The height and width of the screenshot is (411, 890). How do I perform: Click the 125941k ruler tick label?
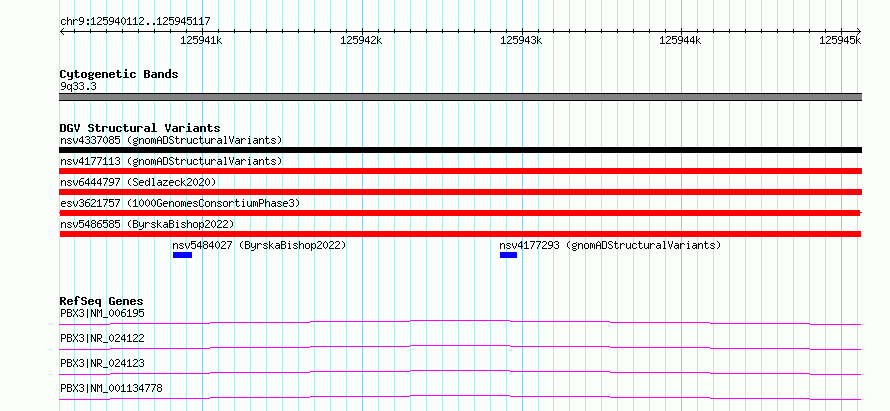pos(201,40)
